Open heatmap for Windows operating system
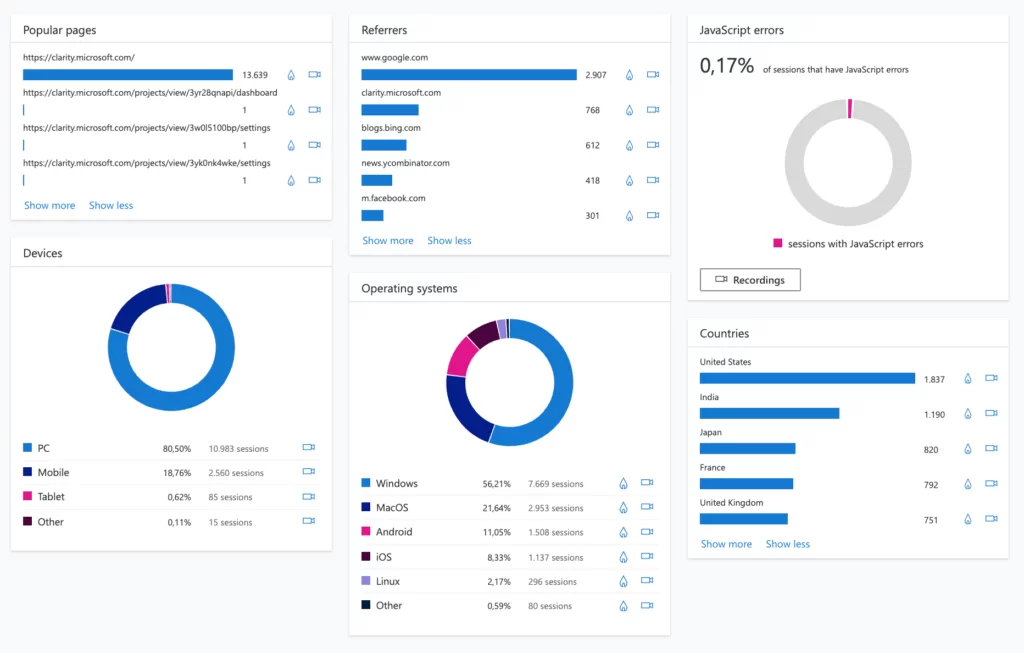 pyautogui.click(x=622, y=483)
